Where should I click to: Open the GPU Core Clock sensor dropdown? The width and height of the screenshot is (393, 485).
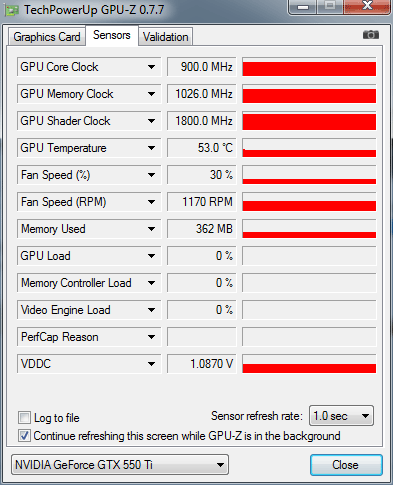[151, 67]
